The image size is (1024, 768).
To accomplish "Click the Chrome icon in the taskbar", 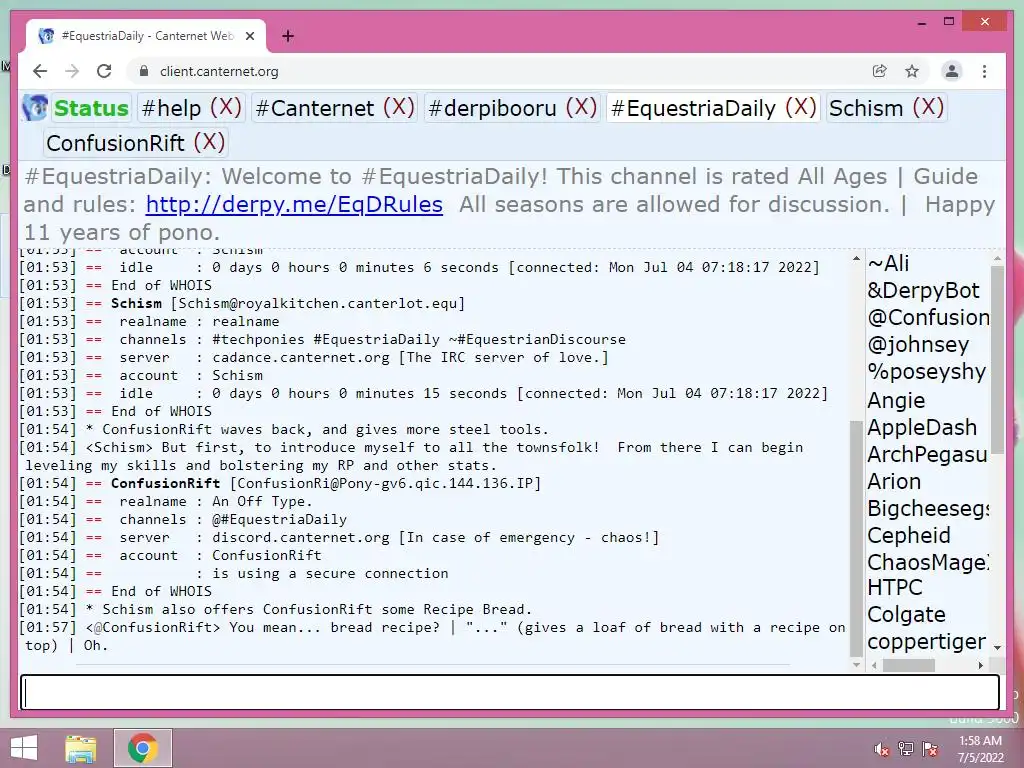I will tap(143, 748).
